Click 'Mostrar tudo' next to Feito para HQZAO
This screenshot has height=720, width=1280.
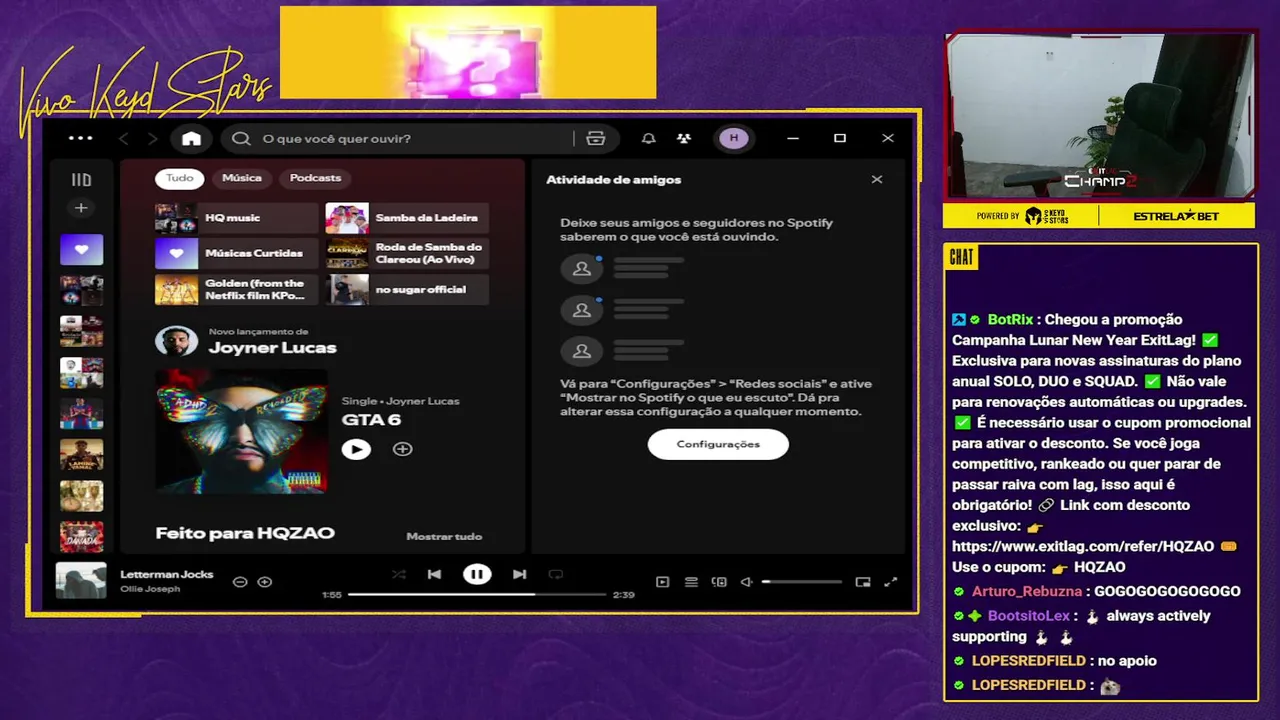point(444,536)
